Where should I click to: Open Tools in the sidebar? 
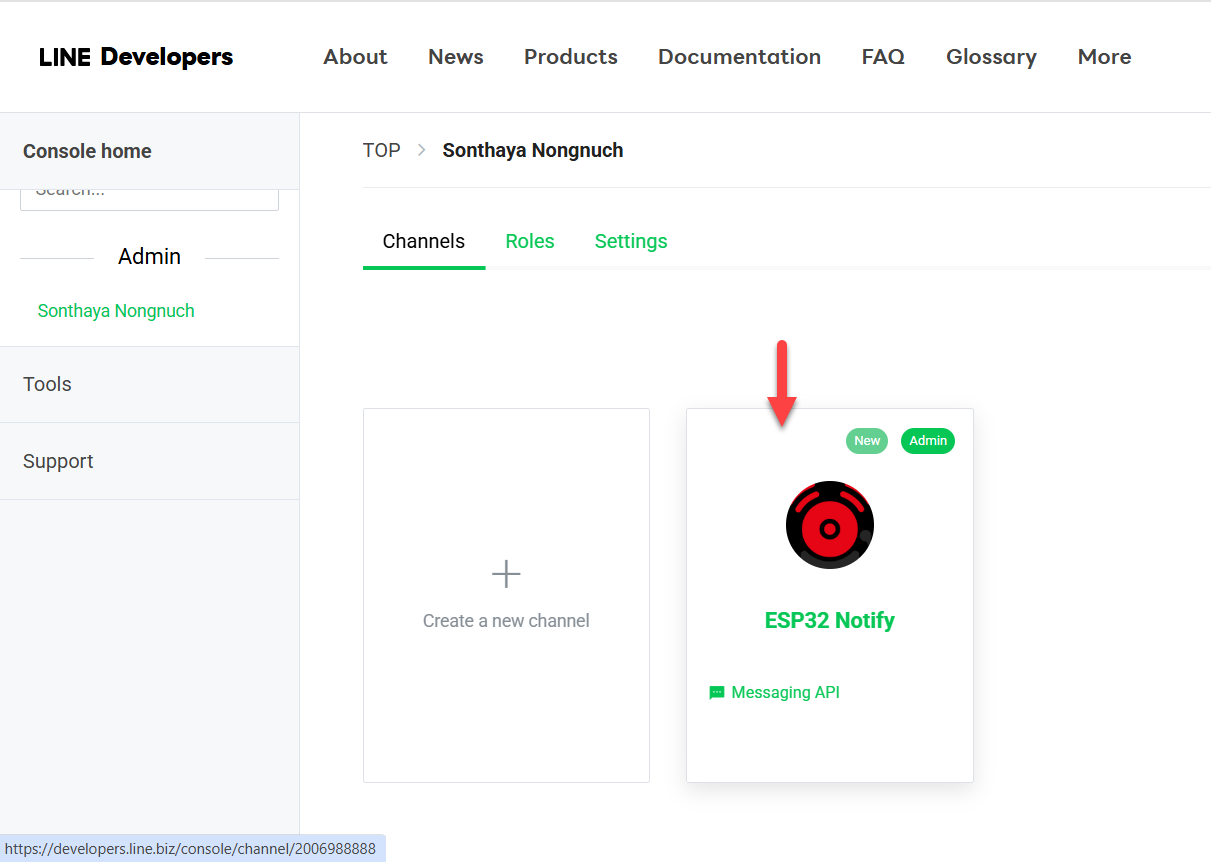pyautogui.click(x=149, y=384)
